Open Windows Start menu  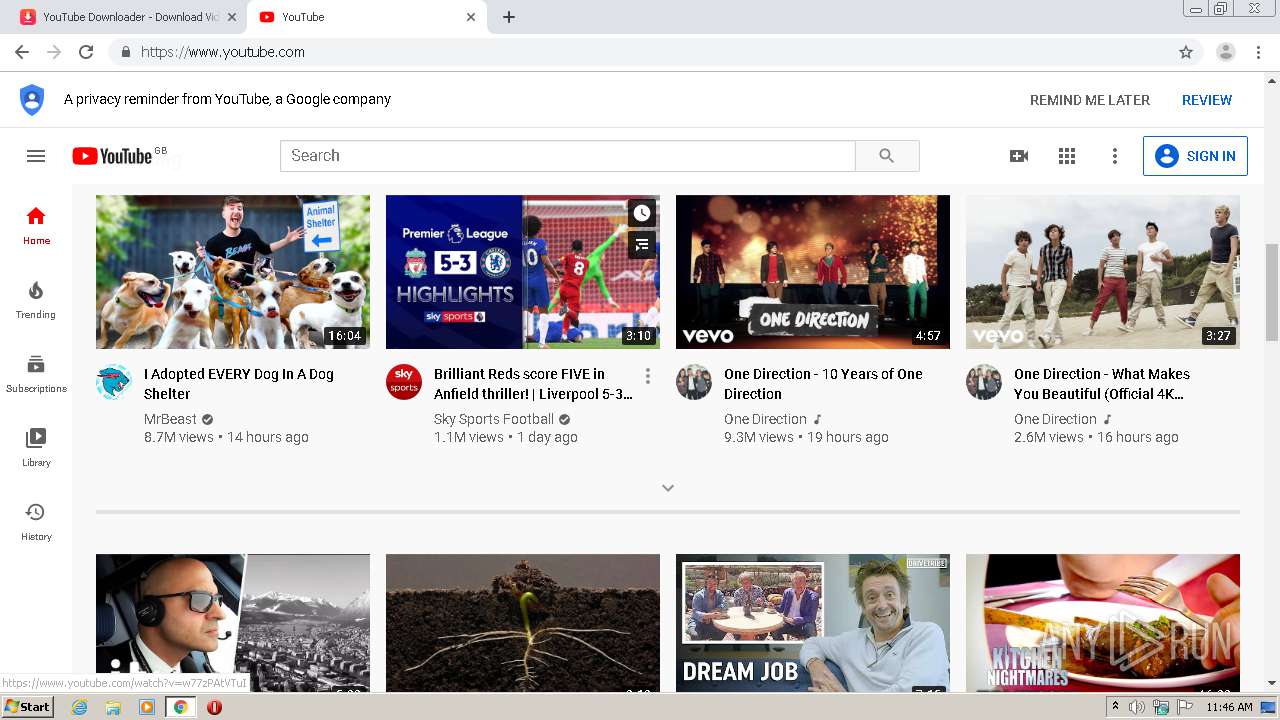pyautogui.click(x=28, y=707)
